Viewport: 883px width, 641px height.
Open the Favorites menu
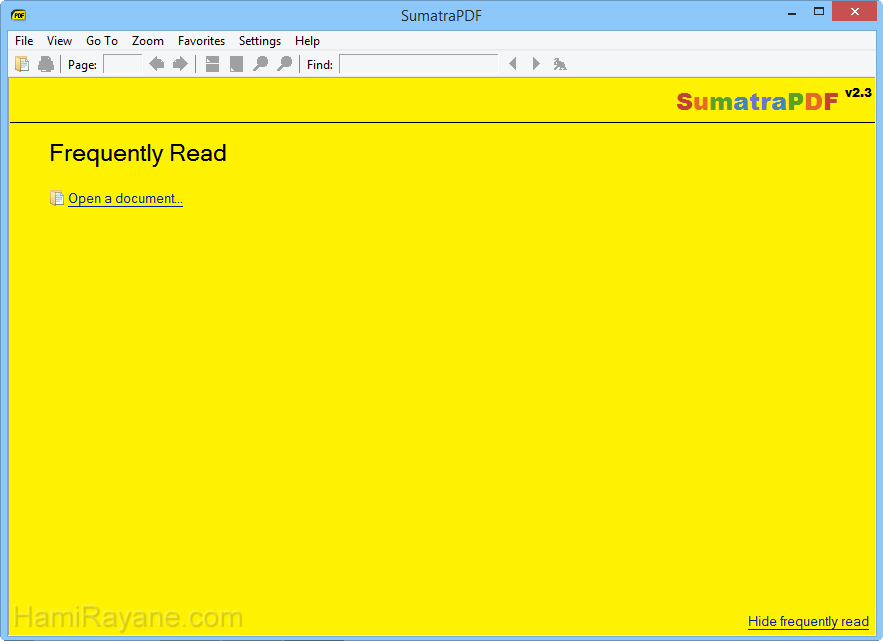pyautogui.click(x=201, y=41)
